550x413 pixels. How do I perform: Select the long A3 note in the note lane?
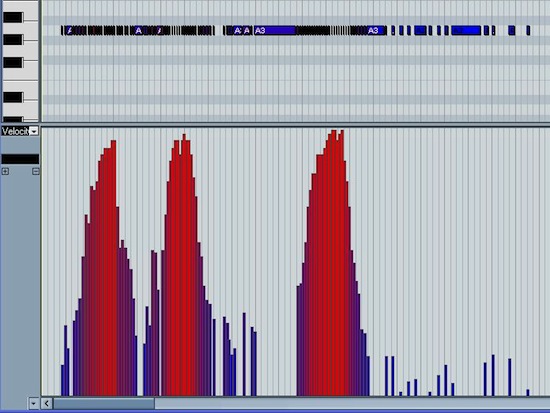[275, 31]
